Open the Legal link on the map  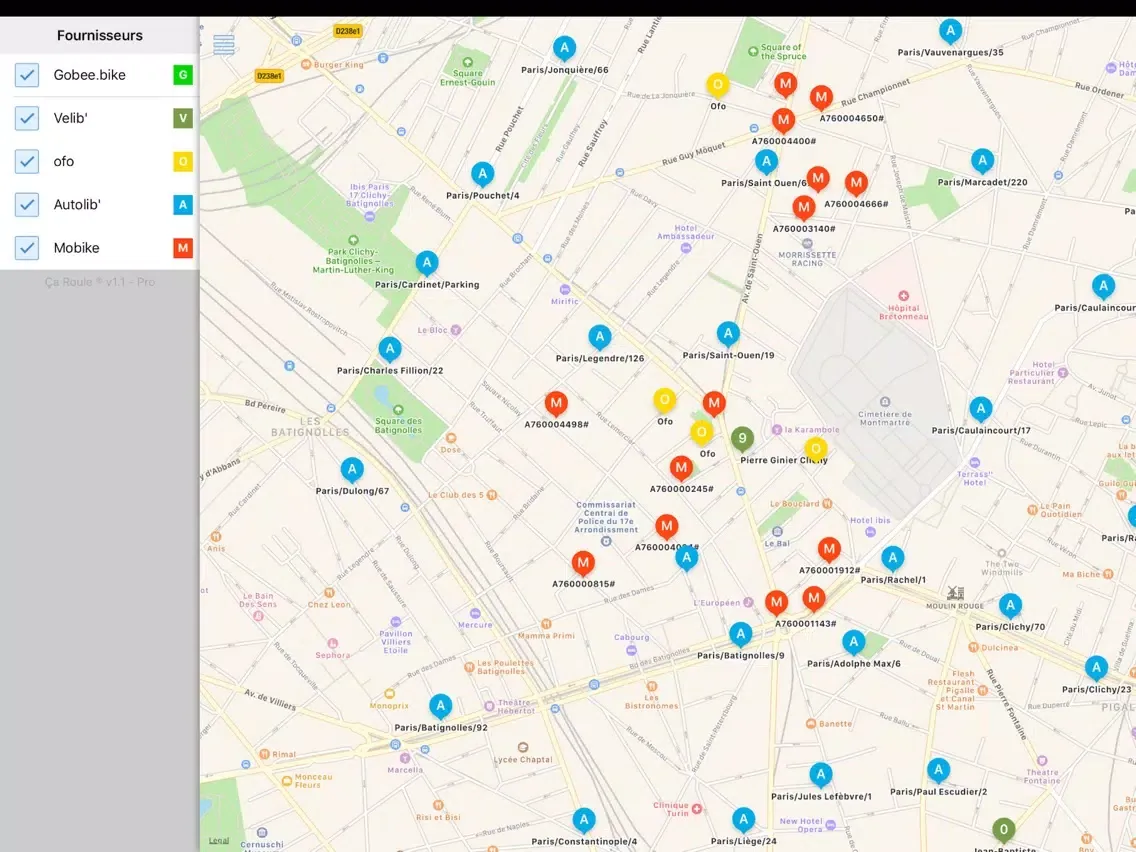pos(219,841)
